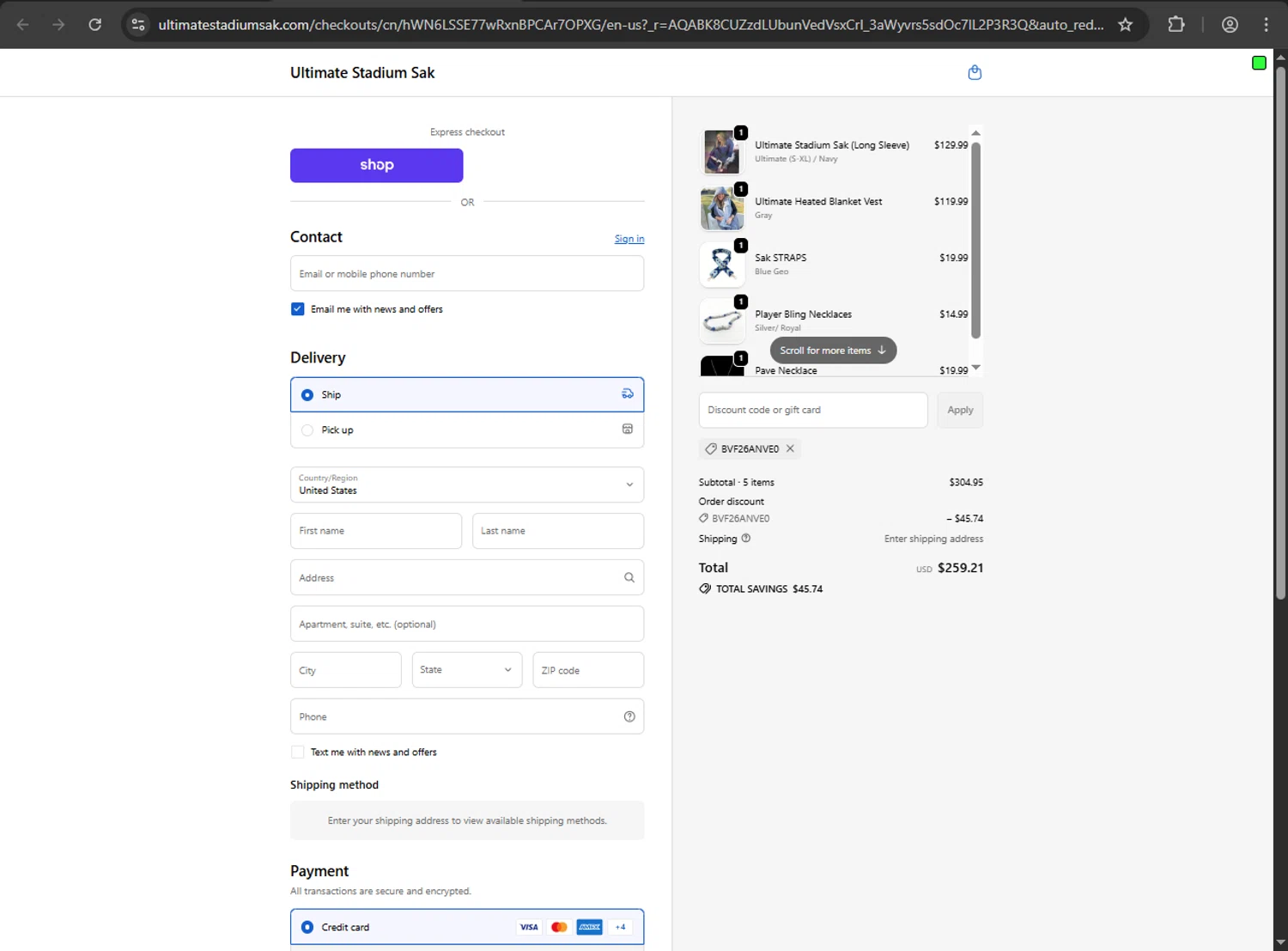View site information icon in address bar
1288x951 pixels.
click(138, 24)
